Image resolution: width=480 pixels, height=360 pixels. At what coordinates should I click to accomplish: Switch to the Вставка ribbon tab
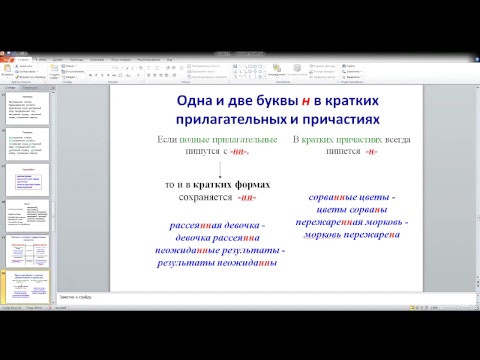click(x=41, y=60)
